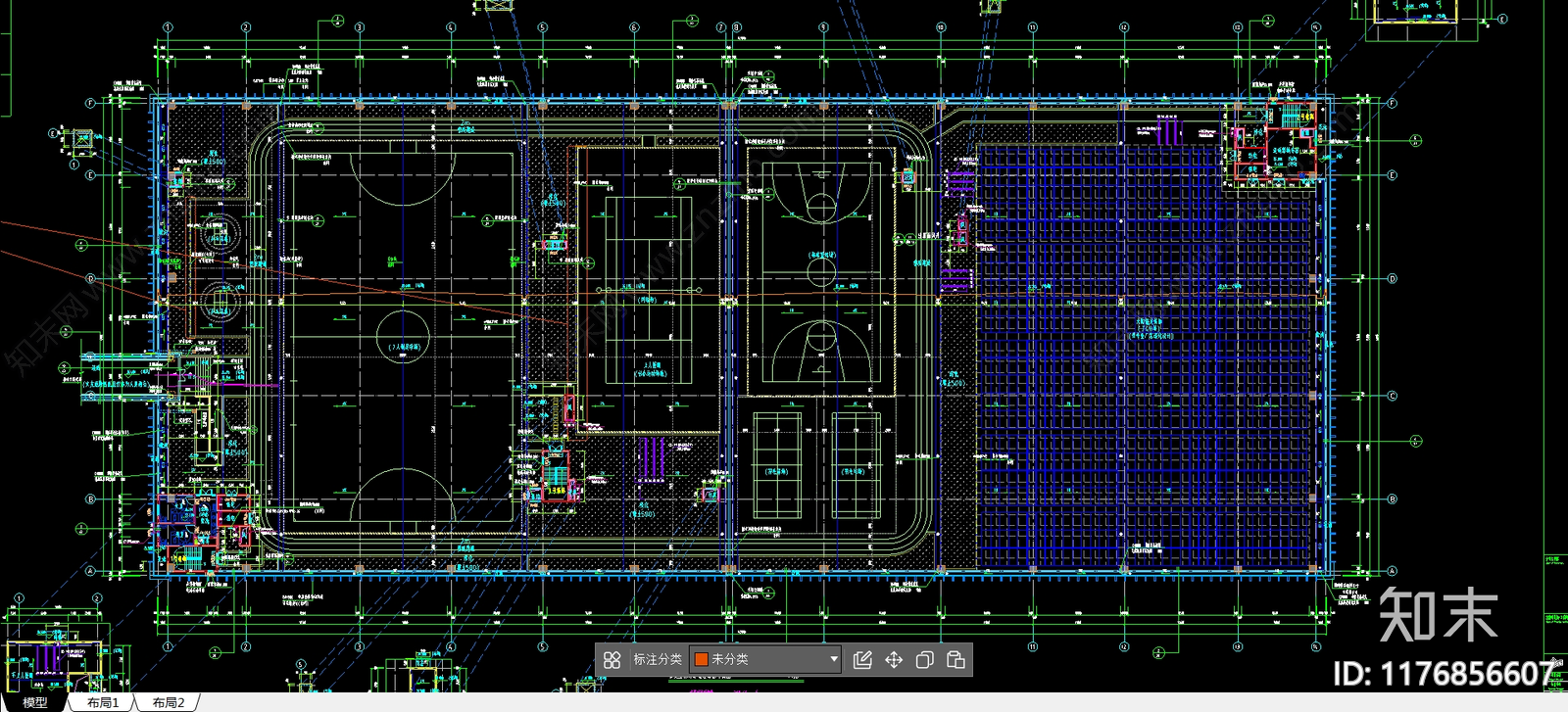Click the 标注分类 label
The image size is (1568, 712).
657,659
